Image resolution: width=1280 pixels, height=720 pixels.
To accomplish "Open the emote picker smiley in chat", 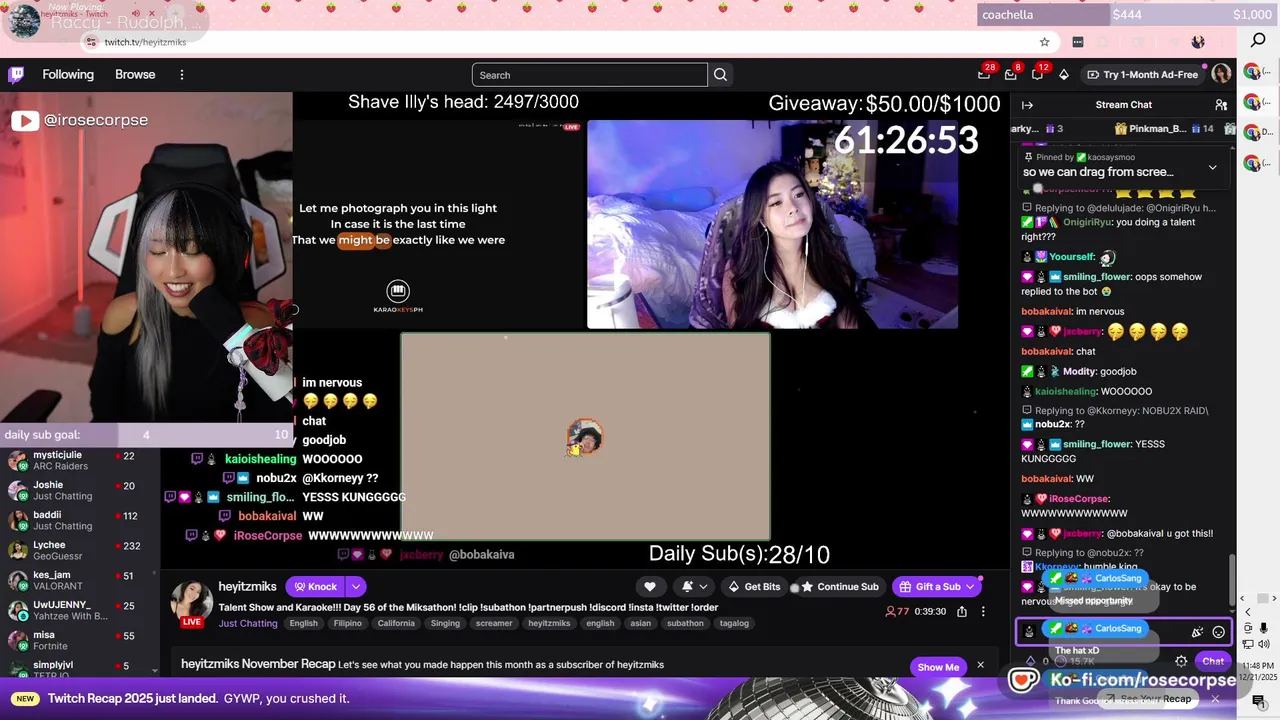I will click(x=1218, y=632).
